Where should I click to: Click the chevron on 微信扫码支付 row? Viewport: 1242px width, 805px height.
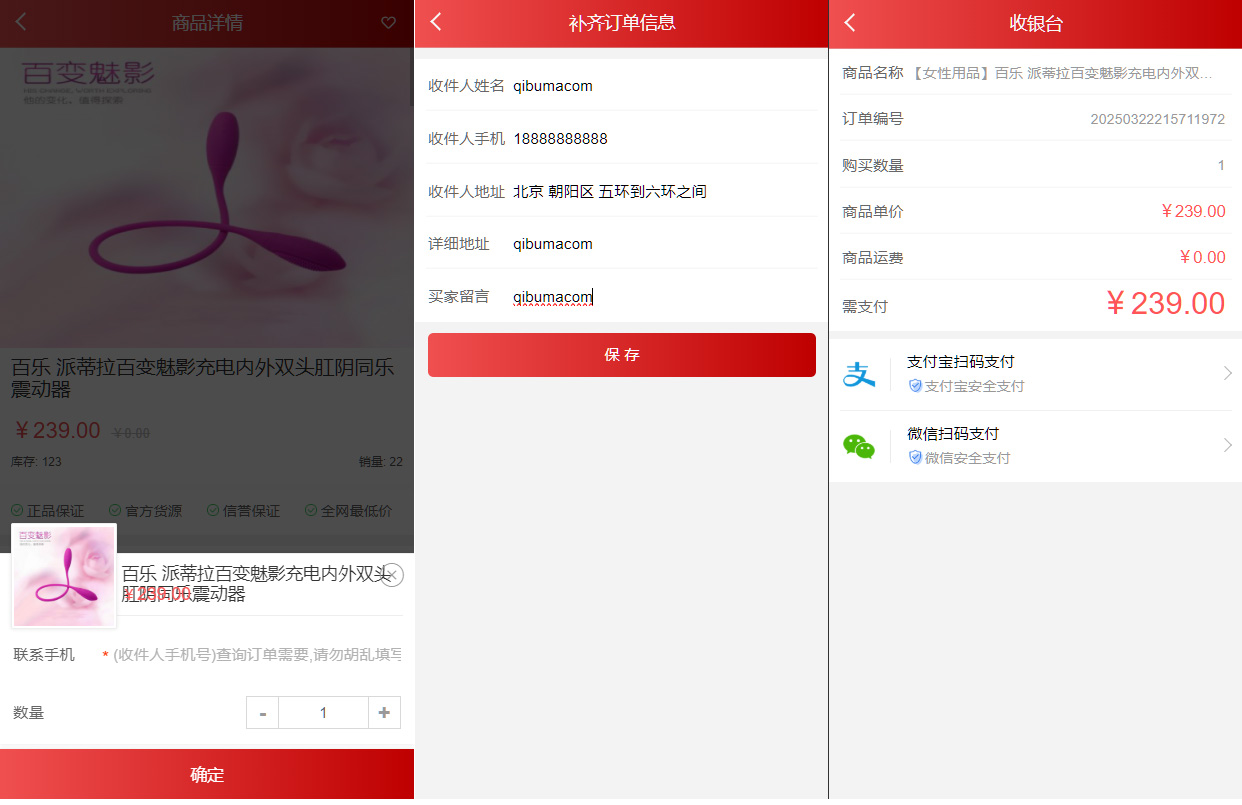[x=1228, y=446]
